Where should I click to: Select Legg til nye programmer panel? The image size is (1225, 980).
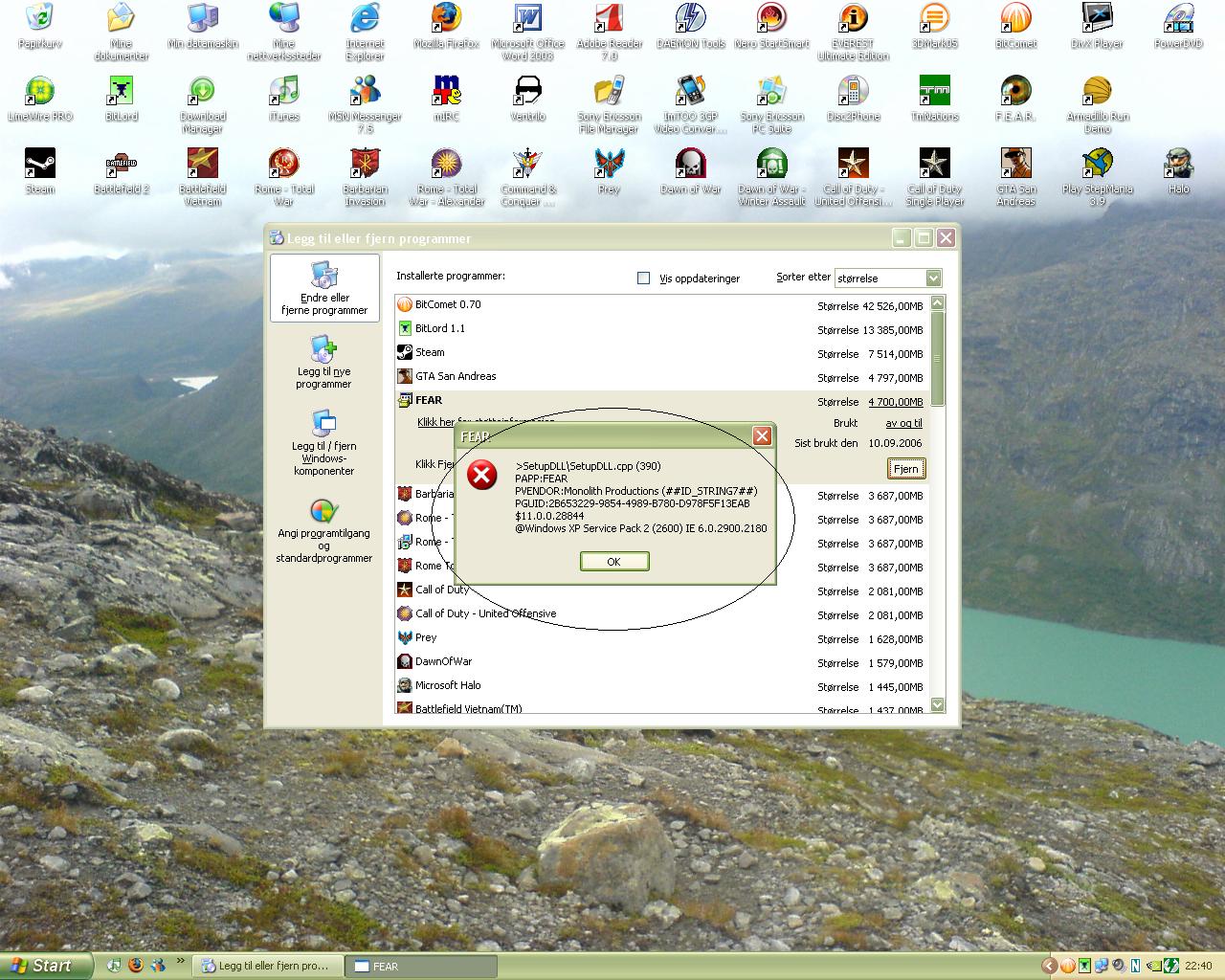[323, 362]
